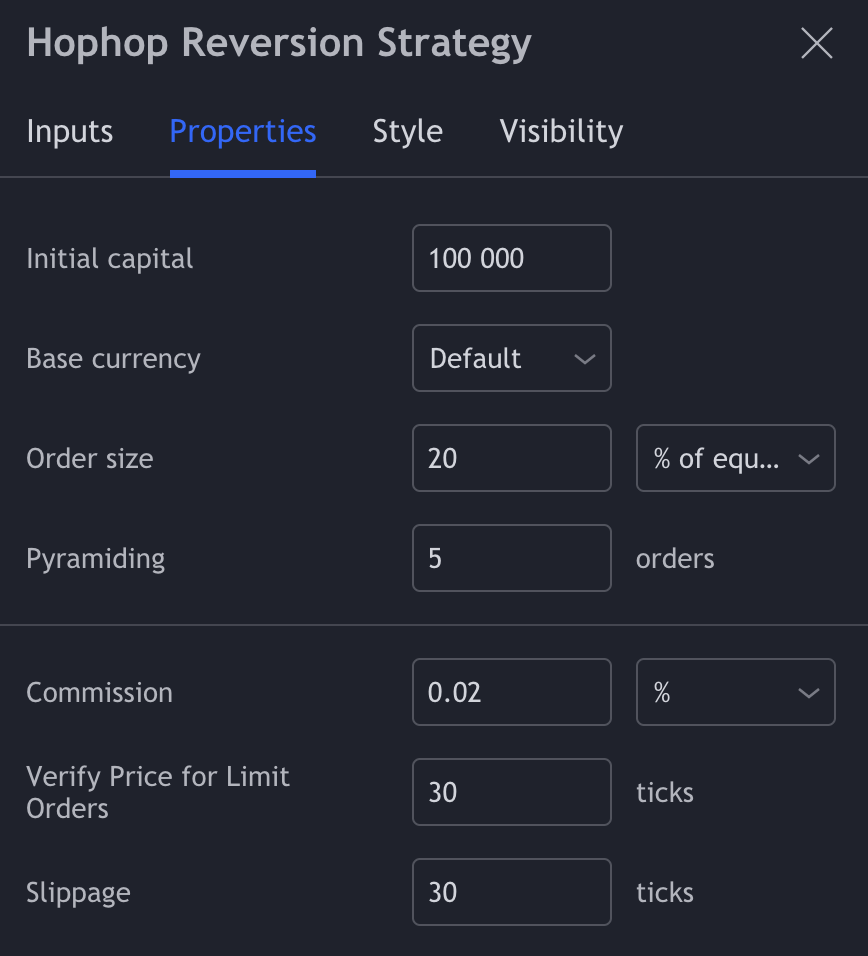The image size is (868, 956).
Task: Click the Order size value field with 20
Action: [511, 458]
